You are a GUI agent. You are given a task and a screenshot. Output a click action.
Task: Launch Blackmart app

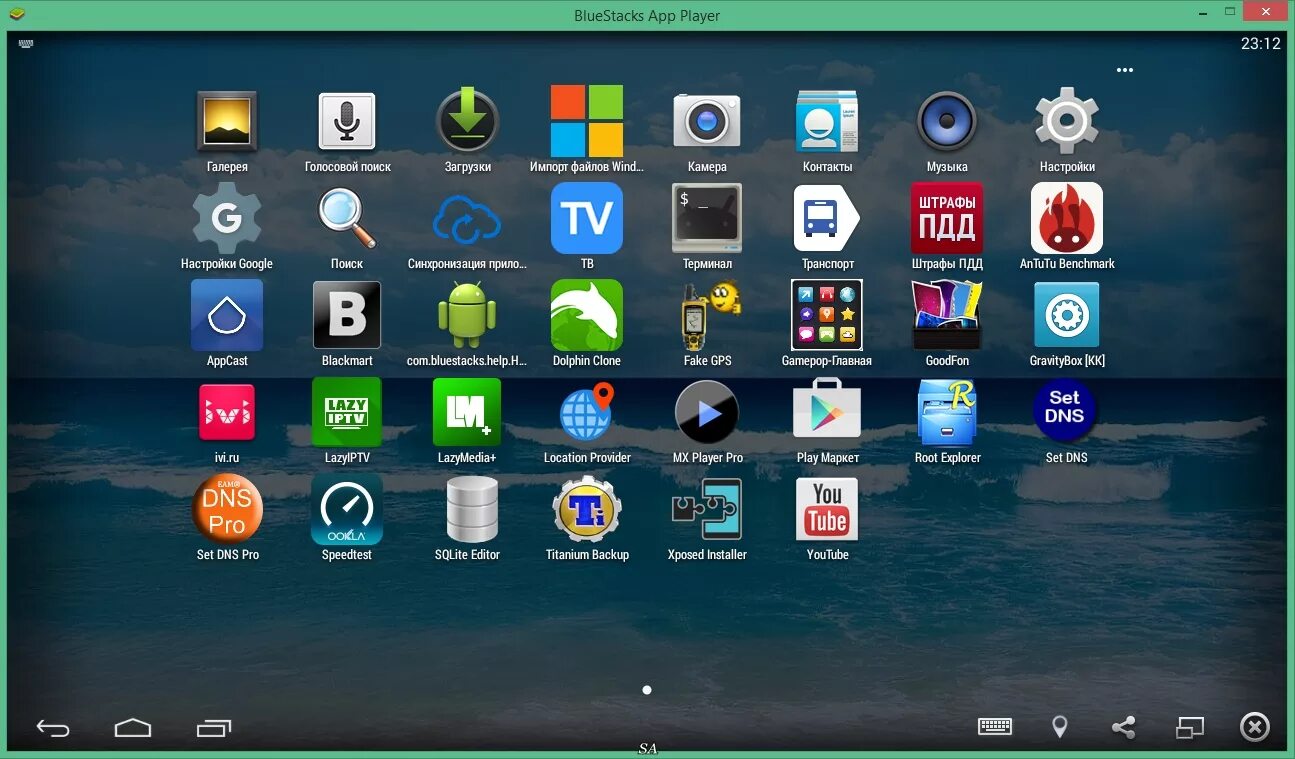point(347,315)
